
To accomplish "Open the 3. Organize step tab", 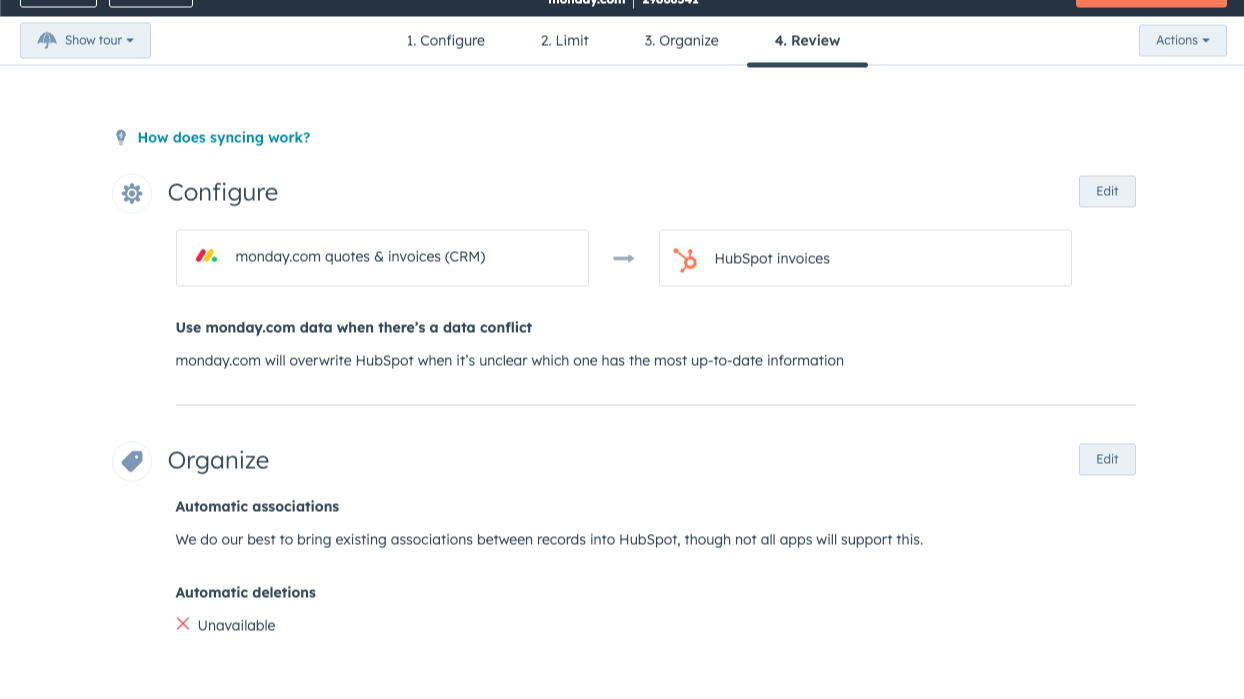I will [681, 41].
